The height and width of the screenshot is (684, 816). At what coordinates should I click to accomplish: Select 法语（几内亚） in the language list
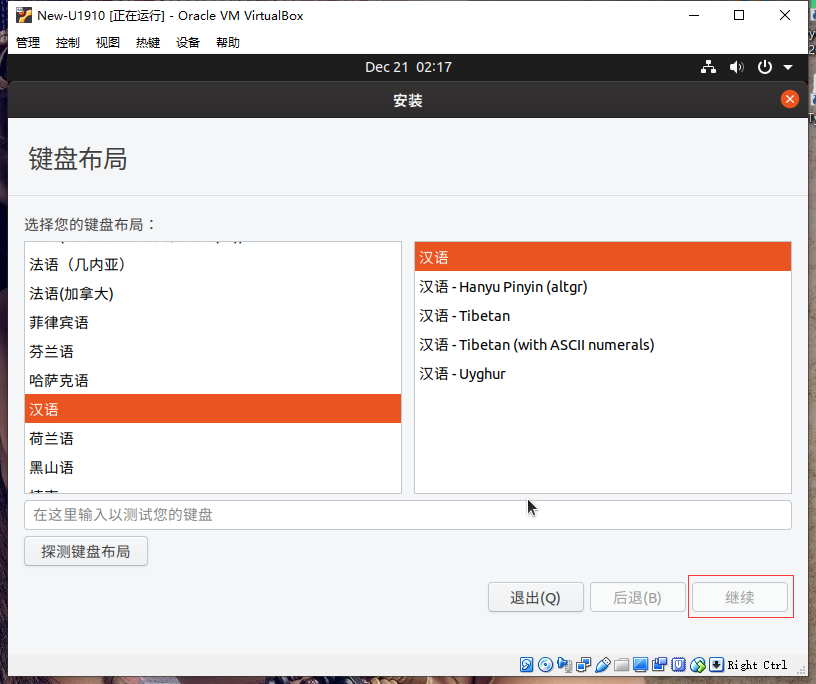coord(213,264)
